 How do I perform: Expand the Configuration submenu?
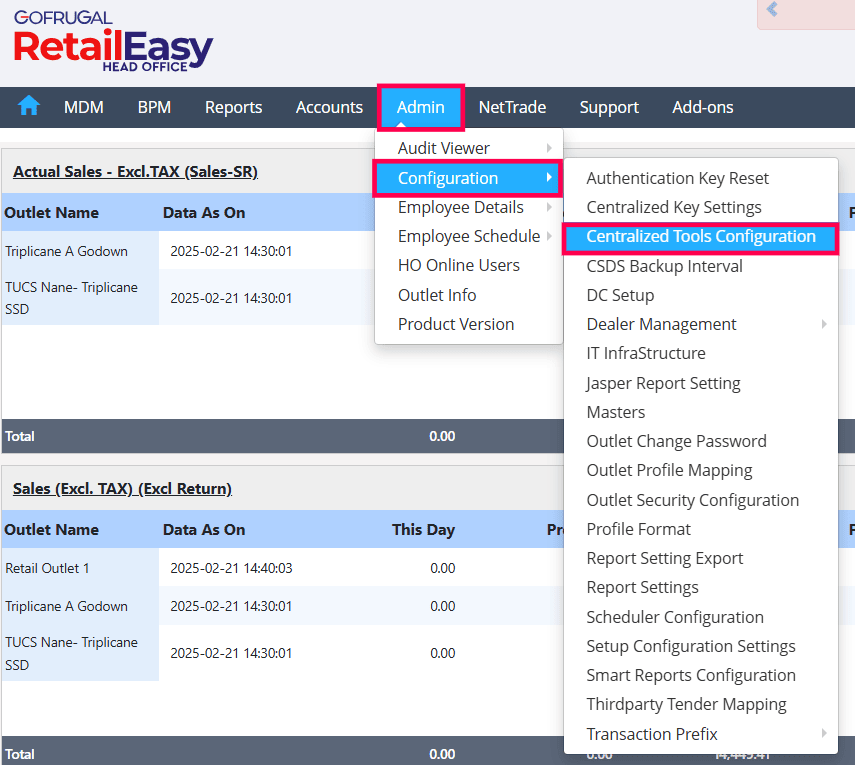click(469, 178)
